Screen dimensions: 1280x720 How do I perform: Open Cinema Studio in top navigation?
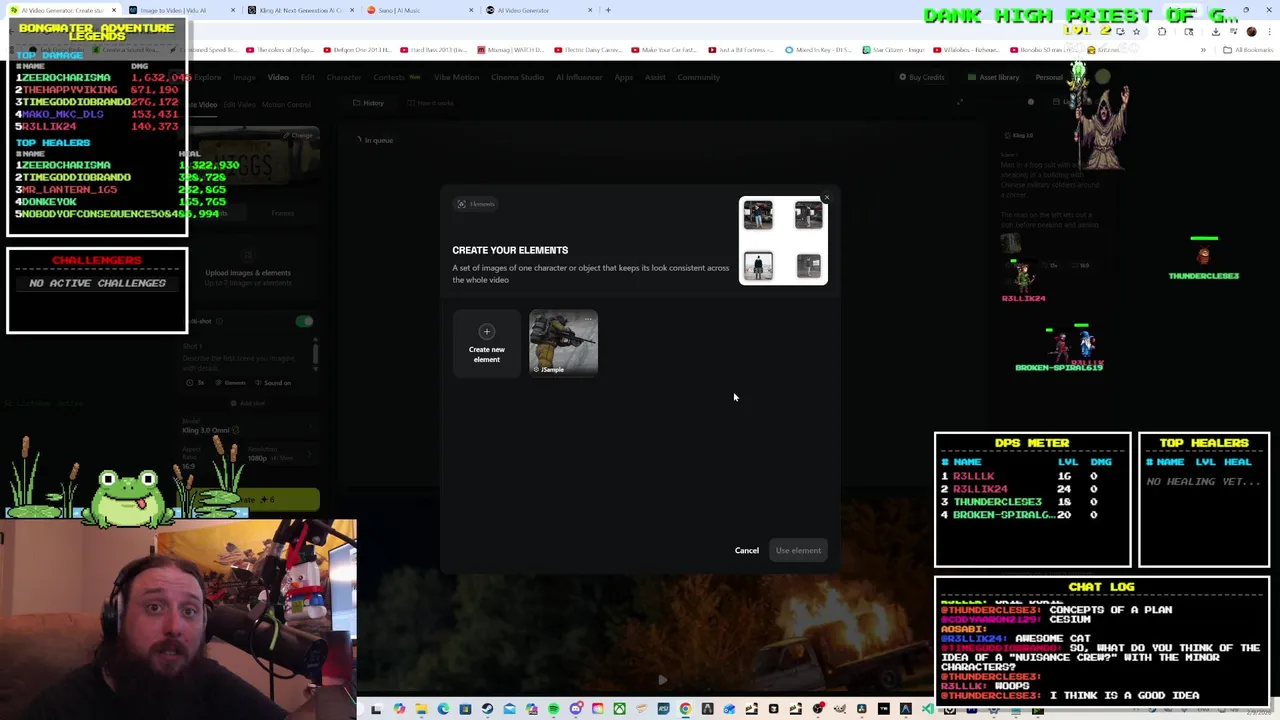[x=518, y=77]
